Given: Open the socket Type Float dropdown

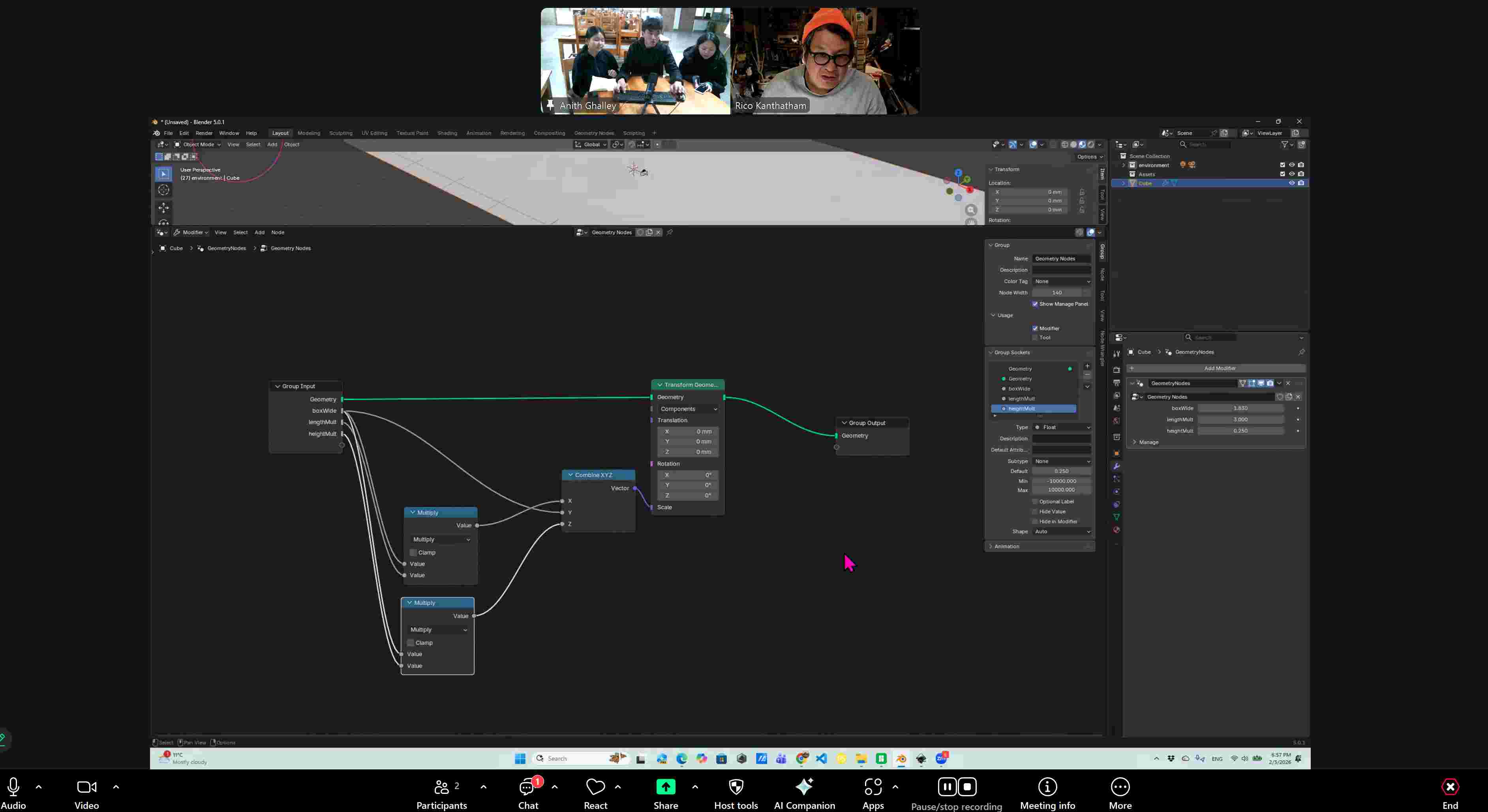Looking at the screenshot, I should tap(1061, 427).
